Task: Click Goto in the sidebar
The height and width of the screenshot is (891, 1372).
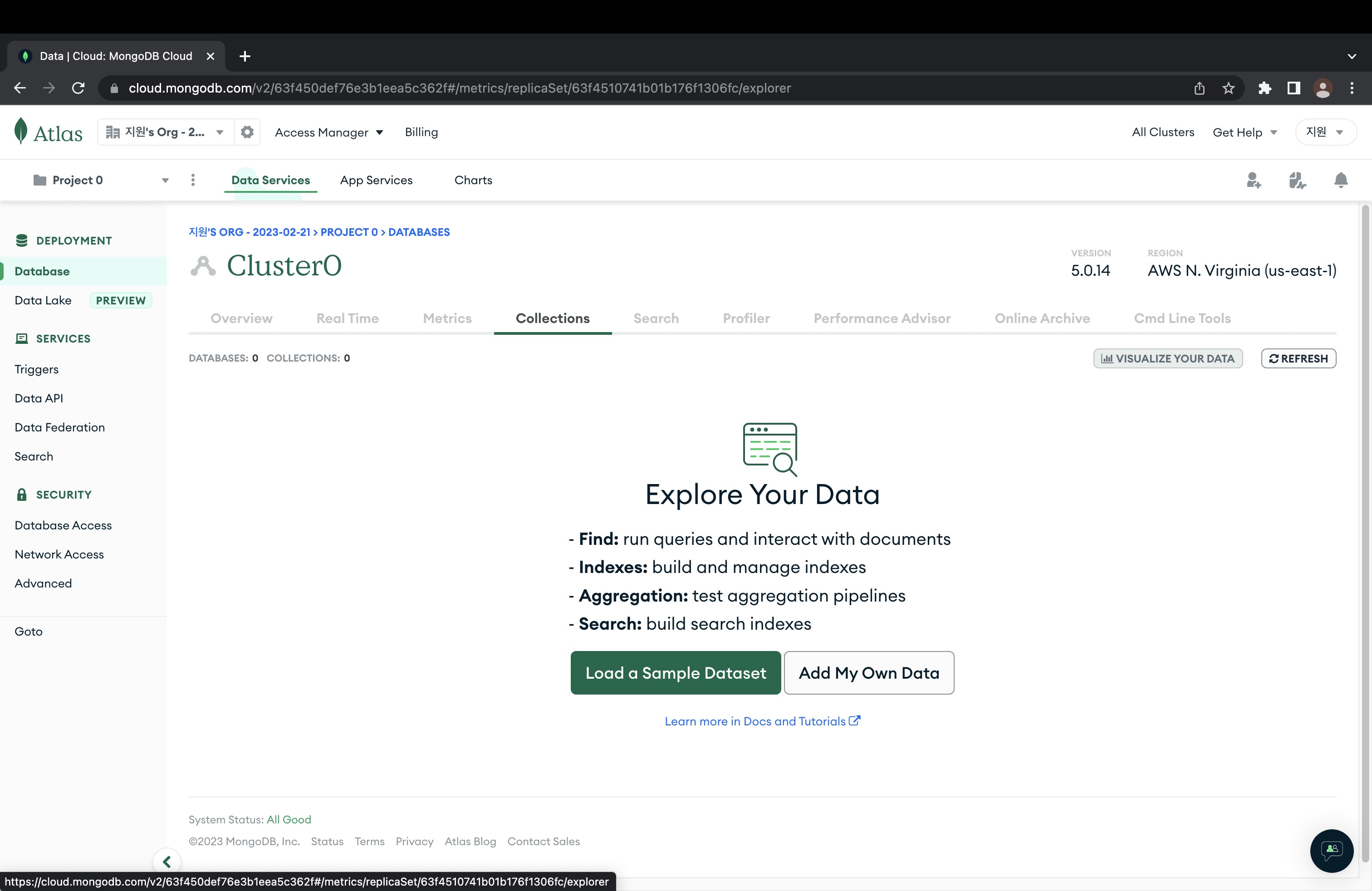Action: pos(29,632)
